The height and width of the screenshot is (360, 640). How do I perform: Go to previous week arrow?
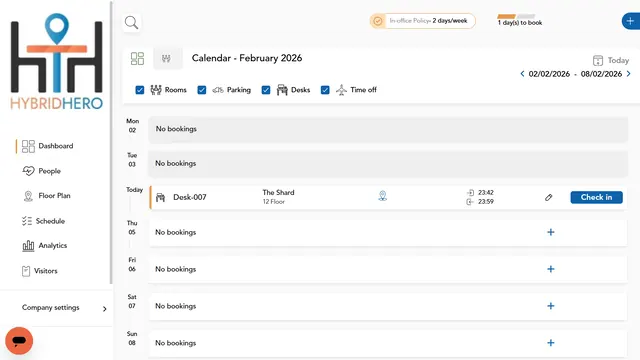pos(522,74)
